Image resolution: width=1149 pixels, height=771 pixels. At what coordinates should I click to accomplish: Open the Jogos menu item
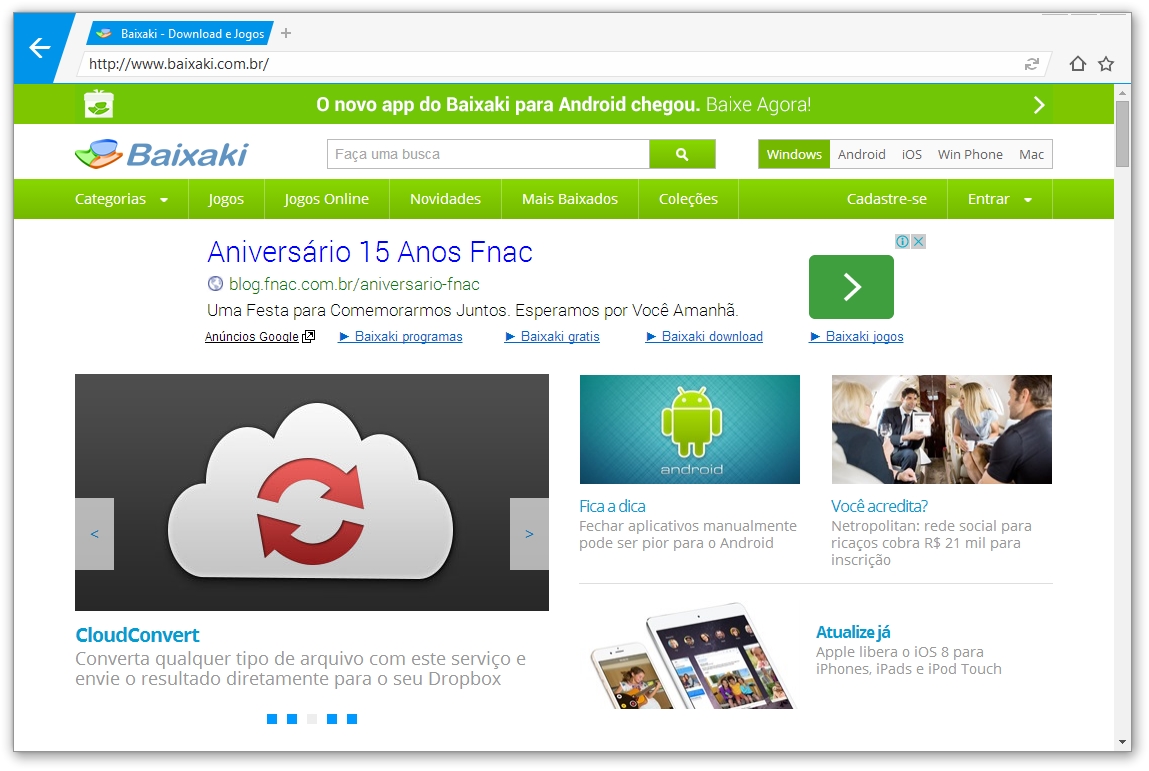click(226, 199)
